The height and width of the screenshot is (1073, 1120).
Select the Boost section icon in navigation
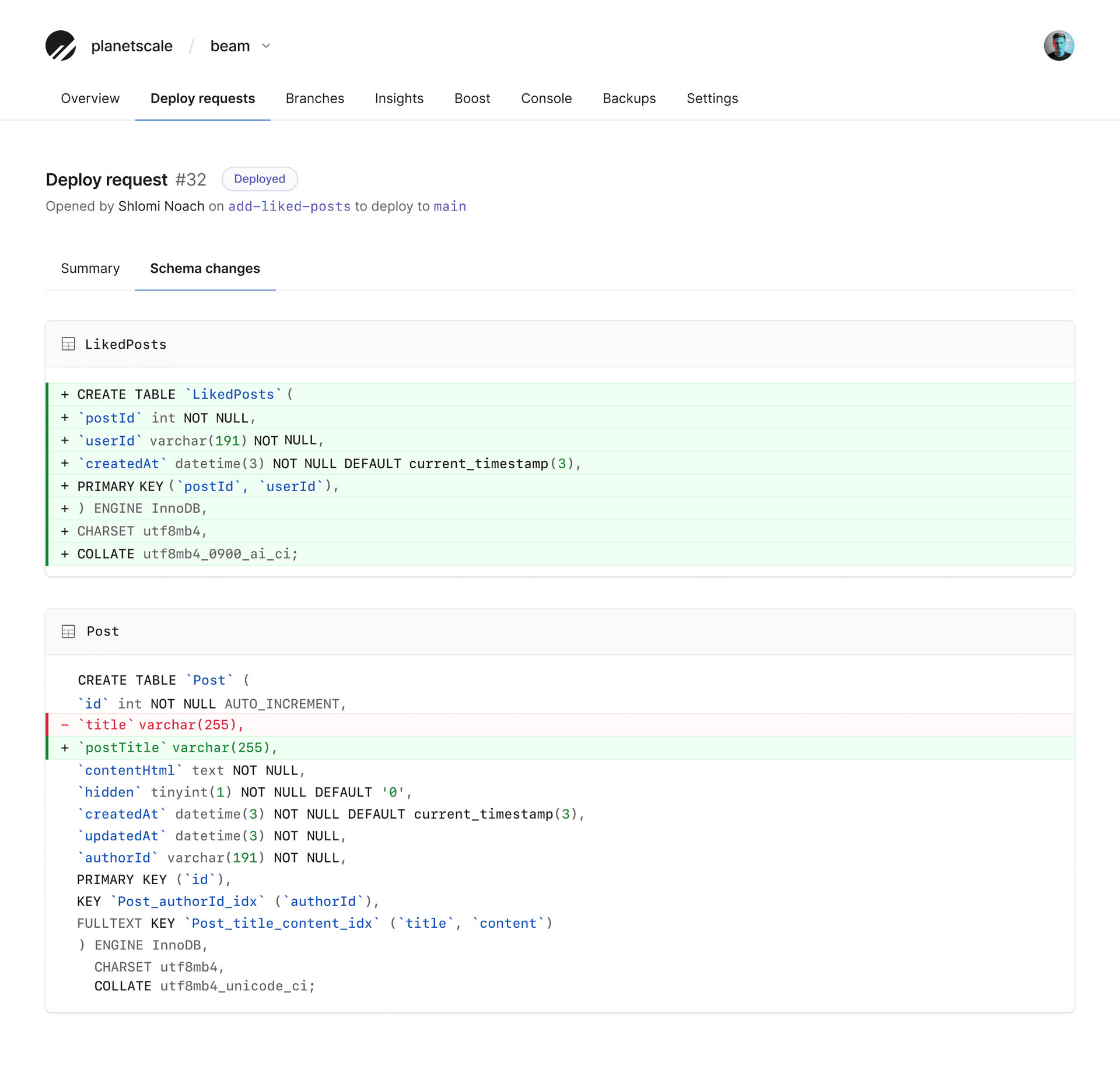coord(472,98)
